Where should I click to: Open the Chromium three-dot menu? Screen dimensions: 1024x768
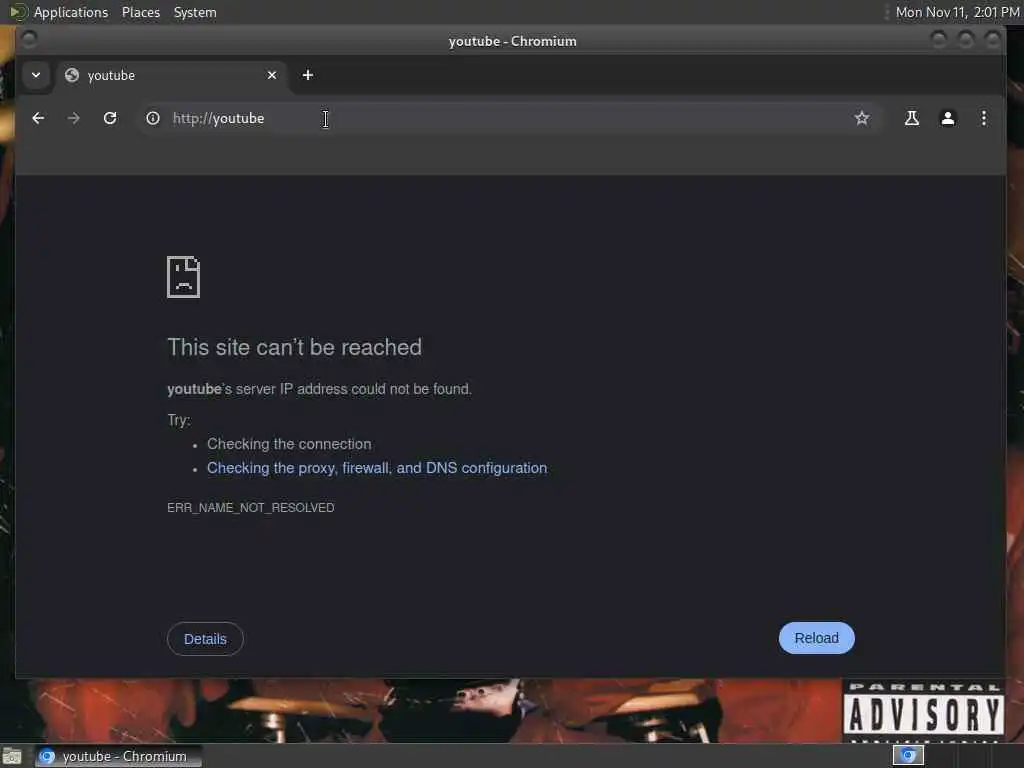[984, 118]
